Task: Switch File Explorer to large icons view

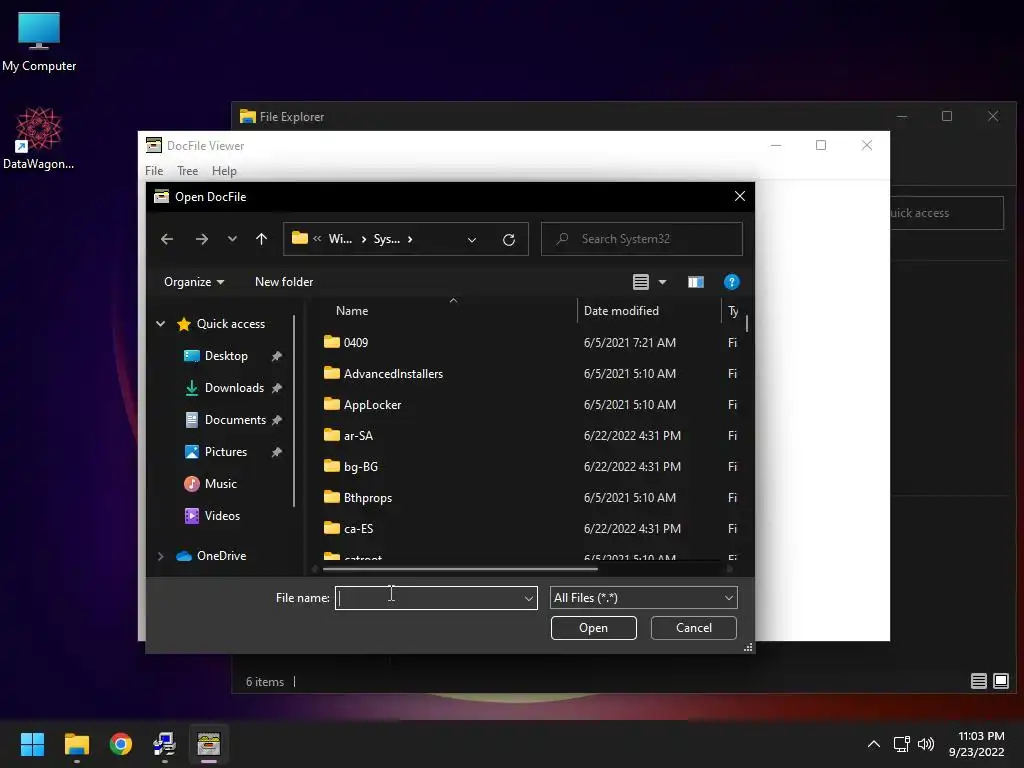Action: [1000, 681]
